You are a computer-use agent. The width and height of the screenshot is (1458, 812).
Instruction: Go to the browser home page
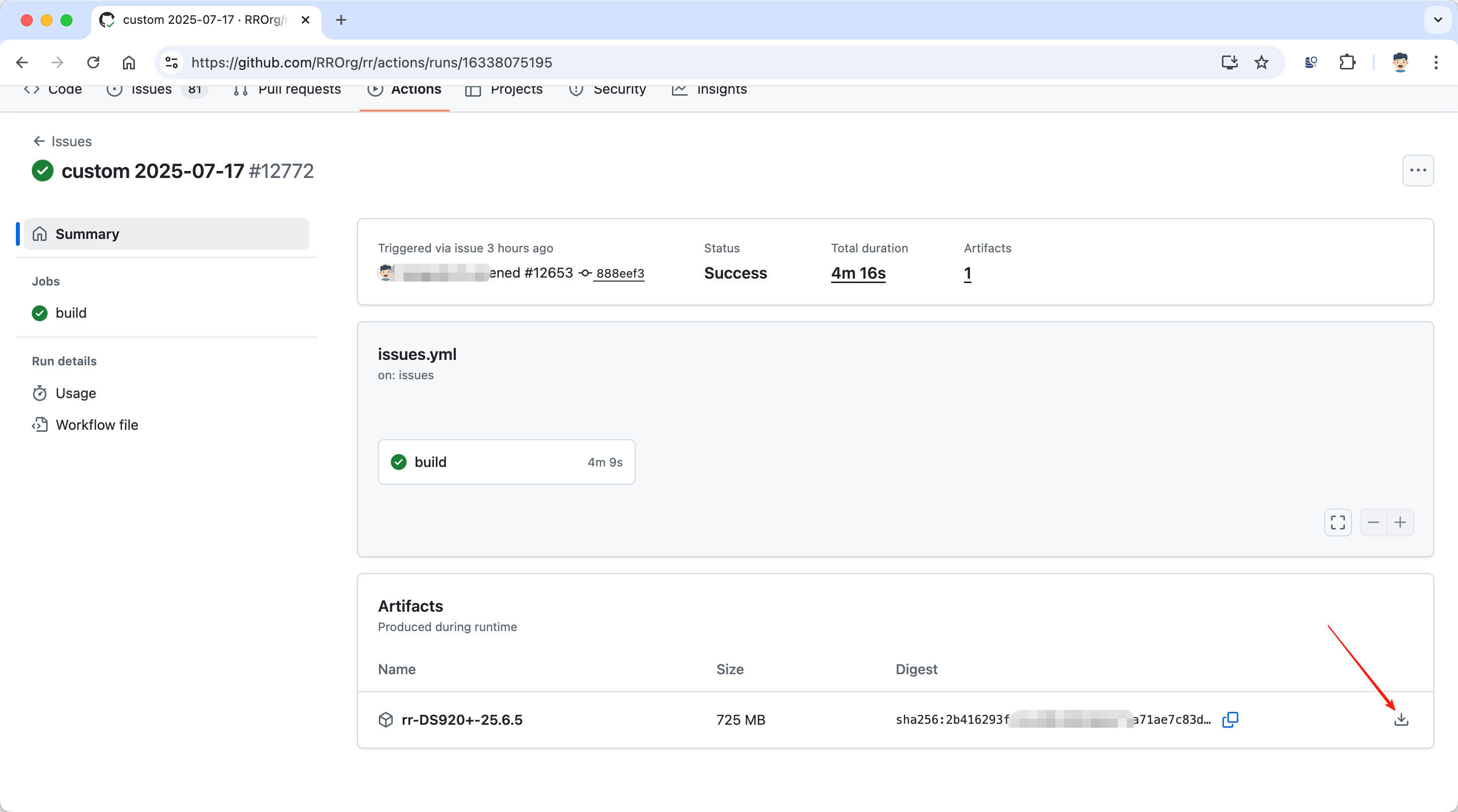tap(129, 62)
